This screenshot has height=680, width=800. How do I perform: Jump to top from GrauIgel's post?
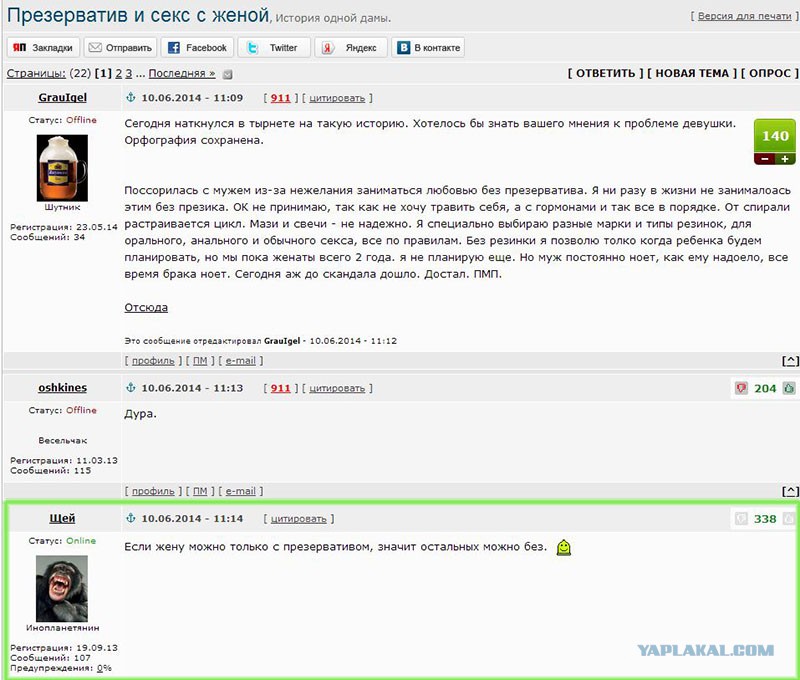pyautogui.click(x=790, y=361)
